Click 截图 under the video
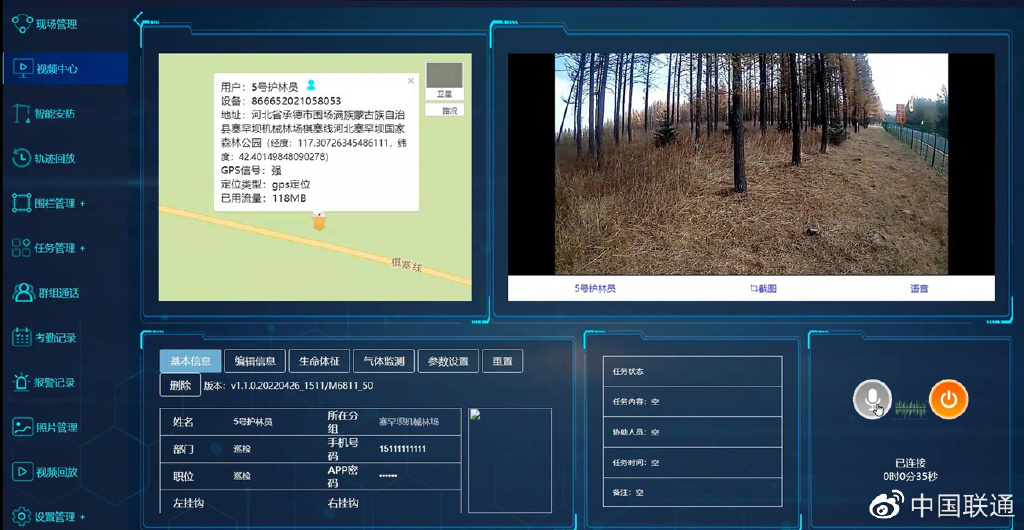 point(763,288)
